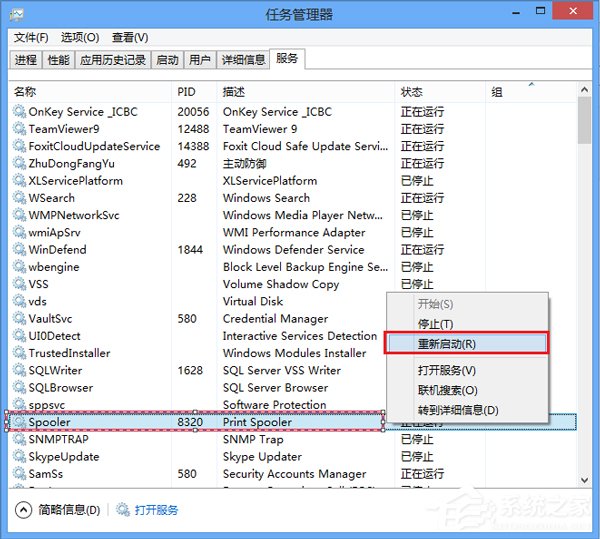
Task: Click the Security Accounts Manager description
Action: [294, 474]
